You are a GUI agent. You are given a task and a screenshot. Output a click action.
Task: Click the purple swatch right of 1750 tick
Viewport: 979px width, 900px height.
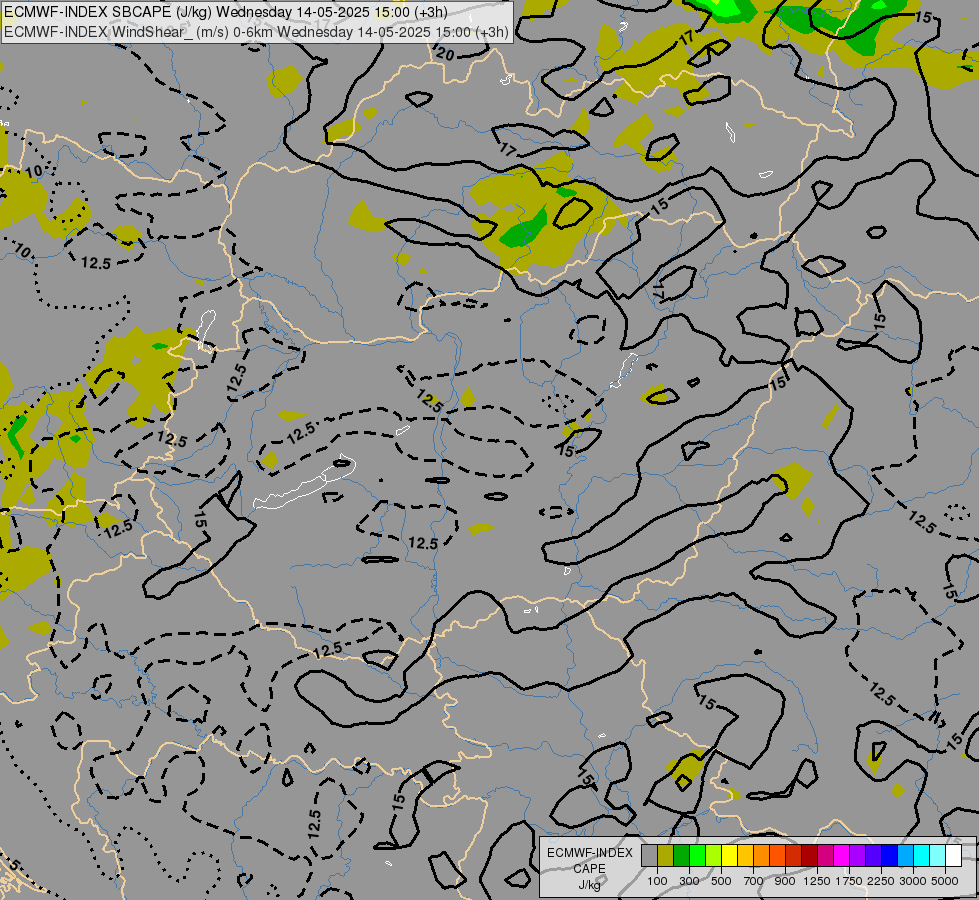click(857, 856)
